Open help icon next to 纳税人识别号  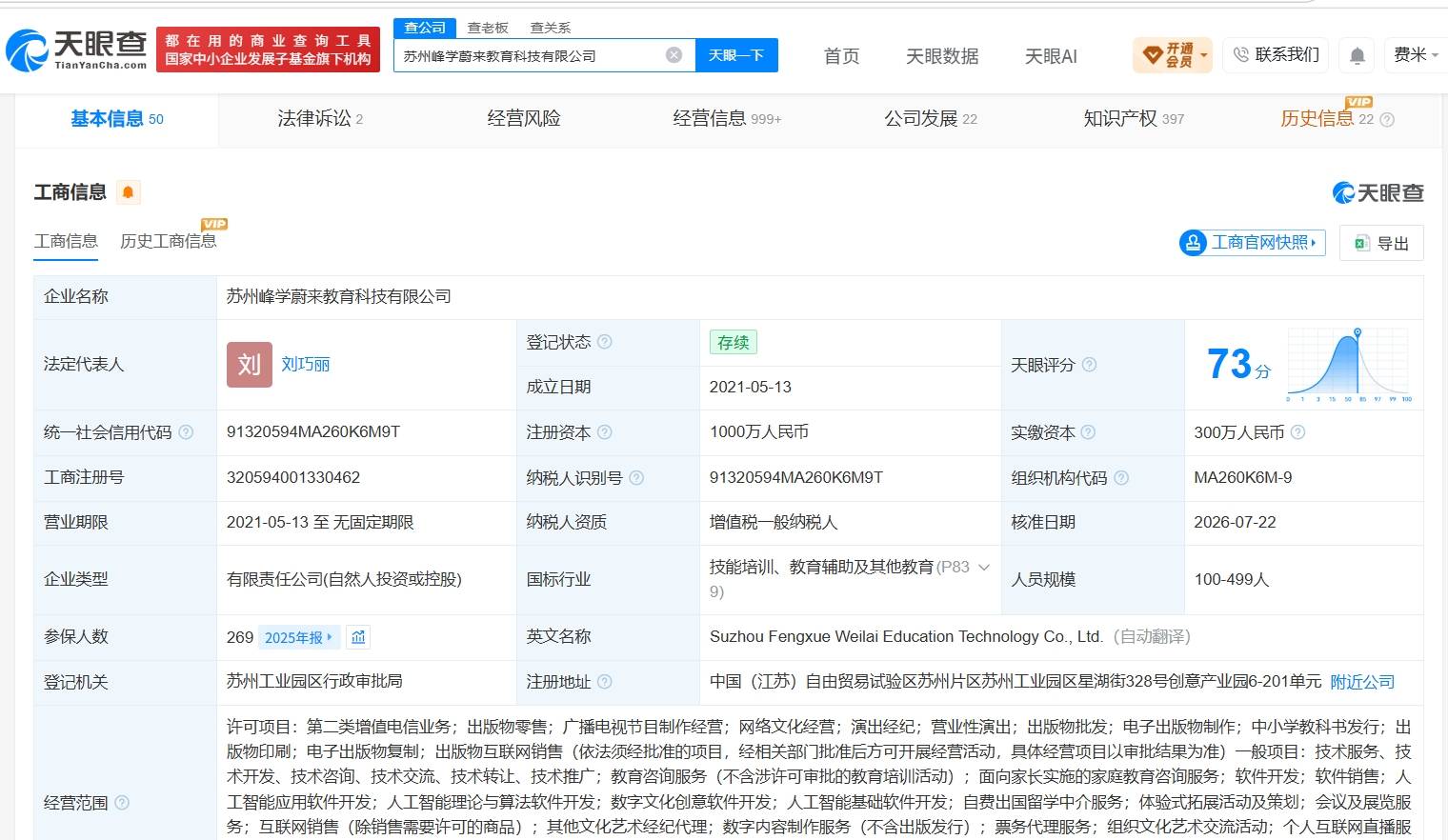(636, 478)
